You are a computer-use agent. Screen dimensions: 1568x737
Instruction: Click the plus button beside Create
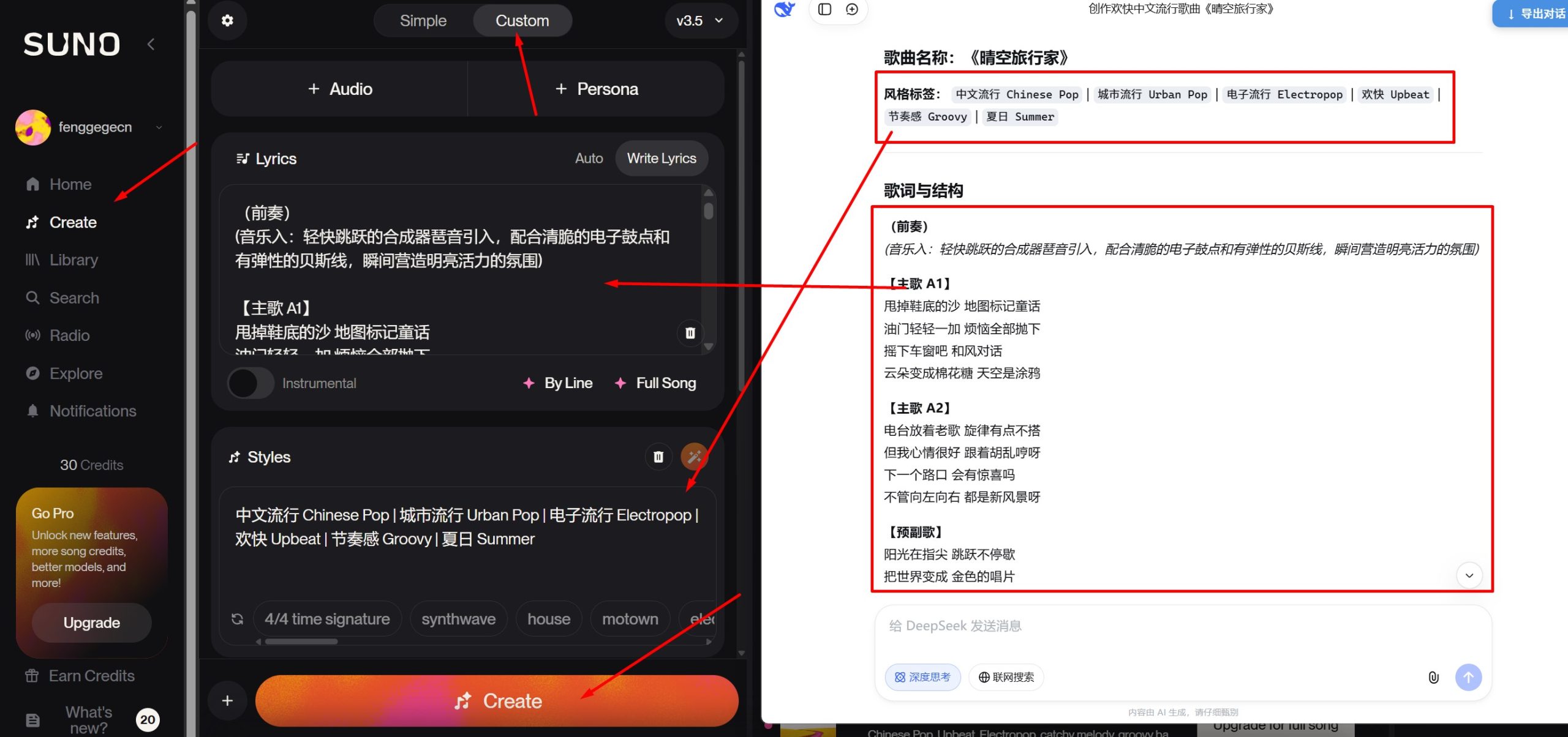point(227,701)
